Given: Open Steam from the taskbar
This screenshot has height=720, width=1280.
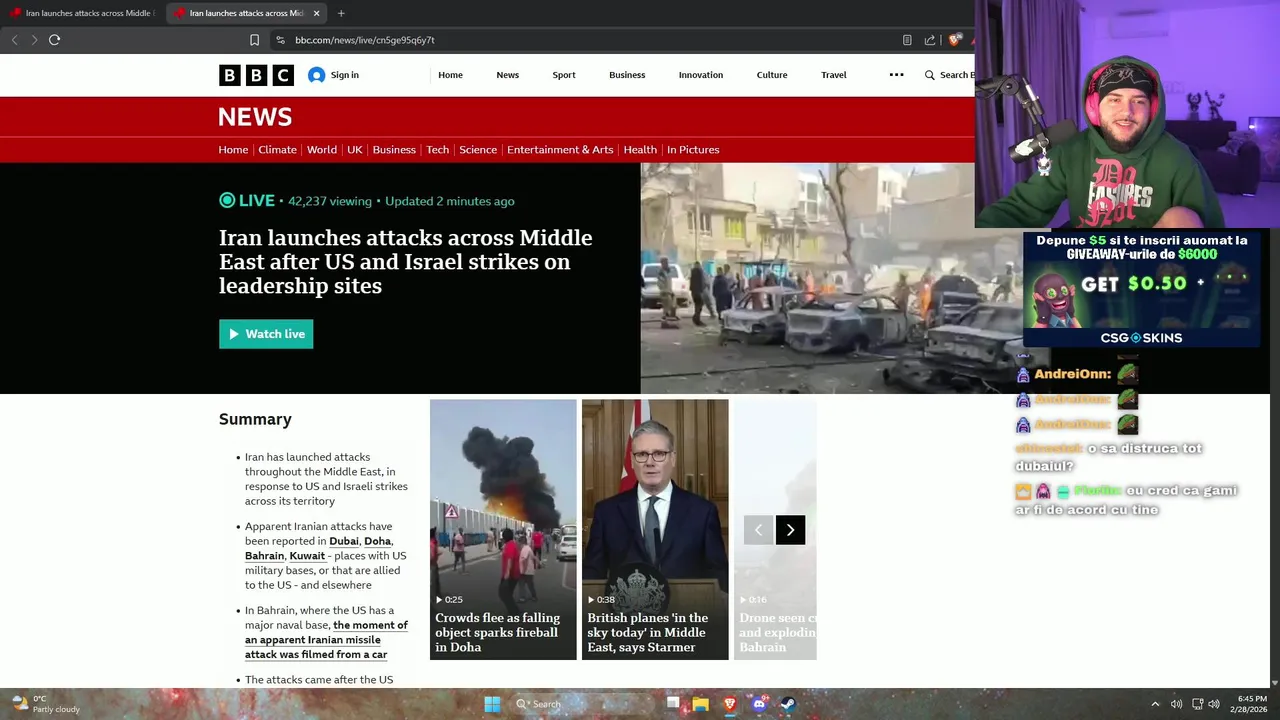Looking at the screenshot, I should point(788,704).
